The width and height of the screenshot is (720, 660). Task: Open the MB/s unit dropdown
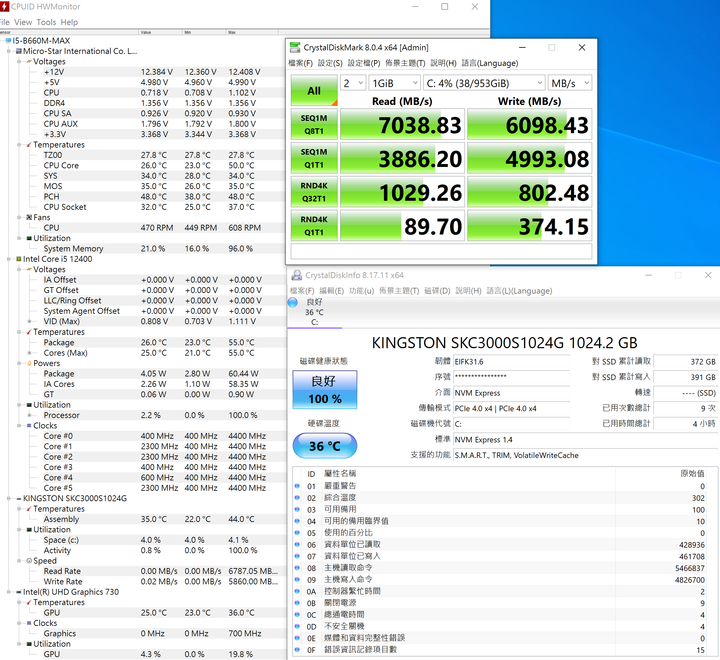pos(569,83)
